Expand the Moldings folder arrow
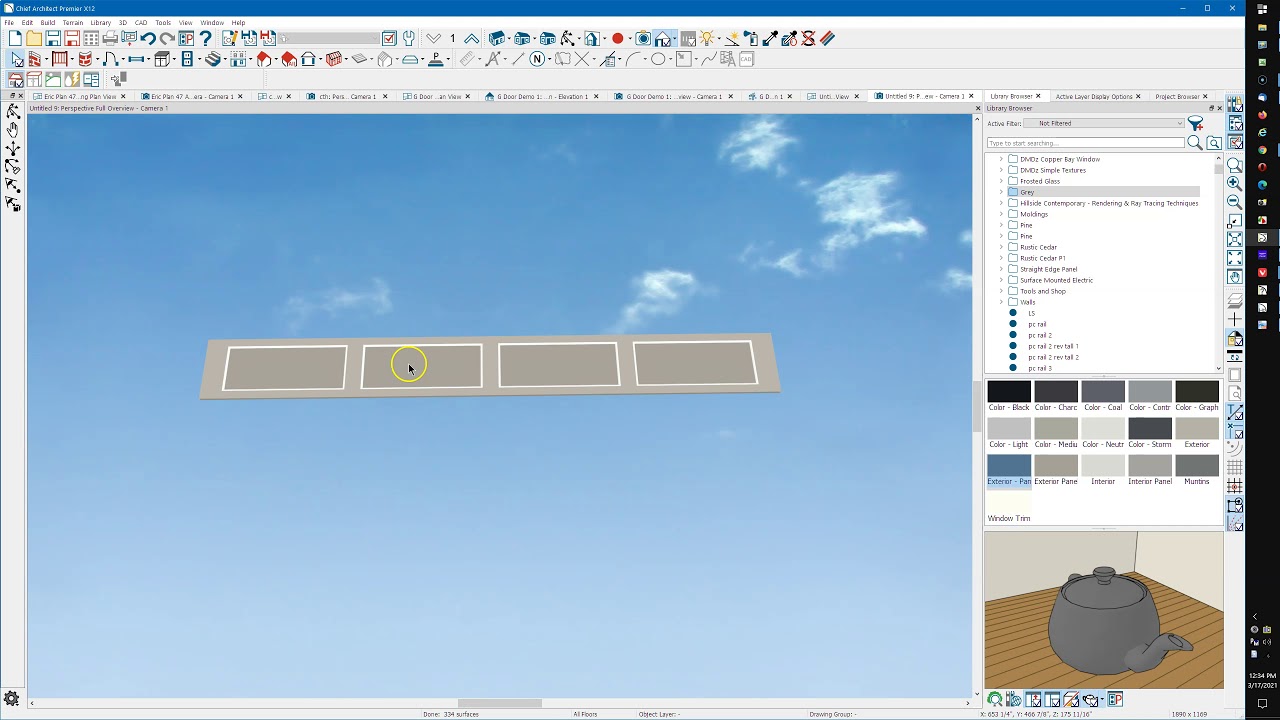This screenshot has width=1280, height=720. tap(1001, 214)
